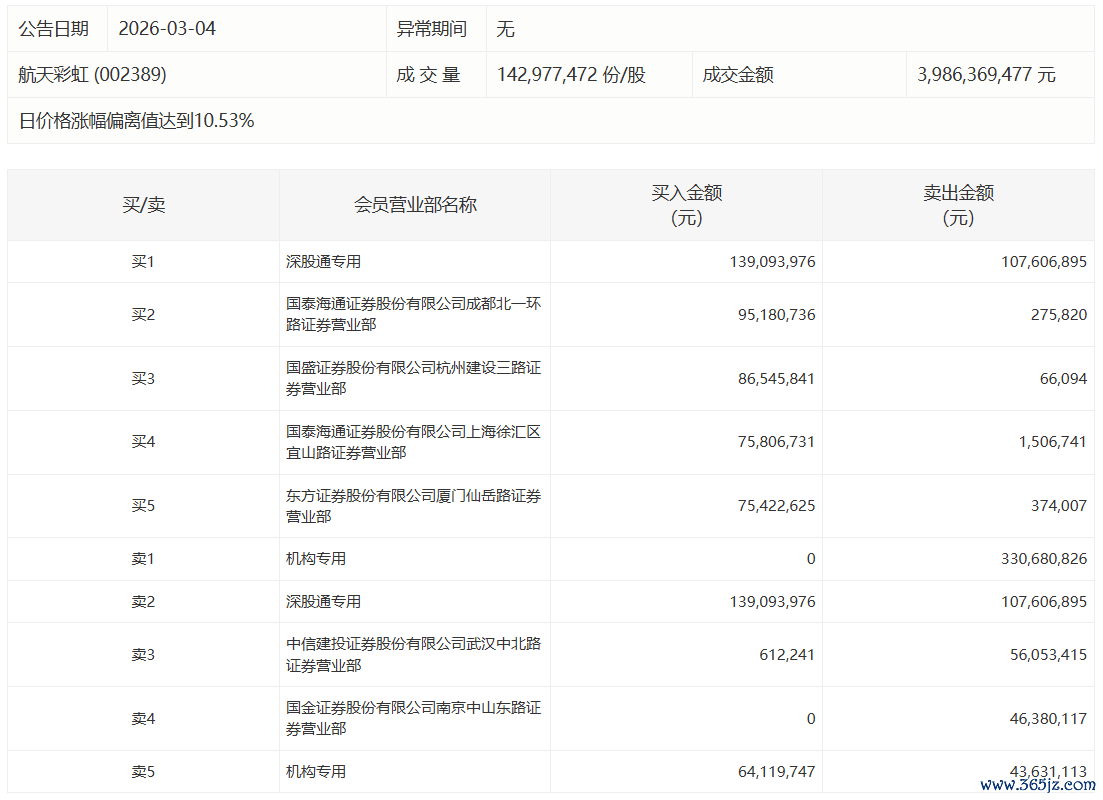
Task: Select sell amount 107,606,895 in 买1 row
Action: [x=1044, y=262]
